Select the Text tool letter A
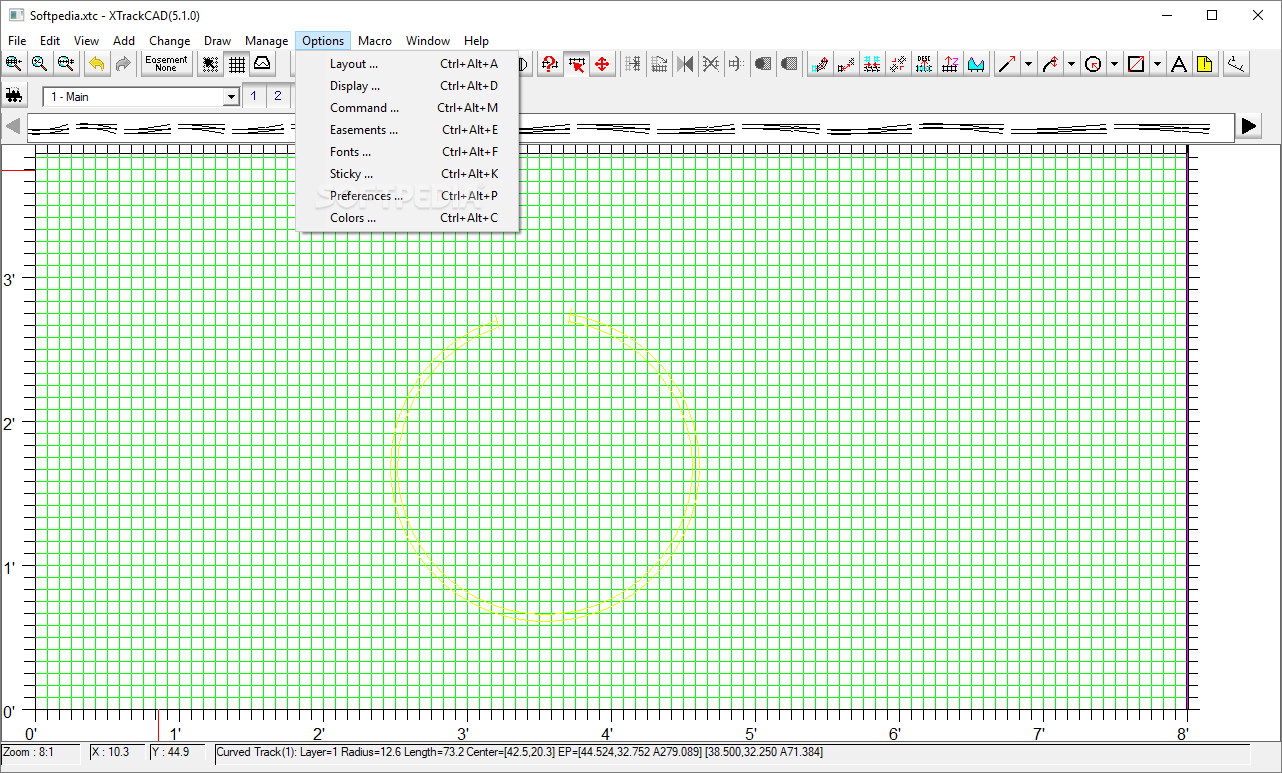Screen dimensions: 1282x773 click(x=1179, y=64)
